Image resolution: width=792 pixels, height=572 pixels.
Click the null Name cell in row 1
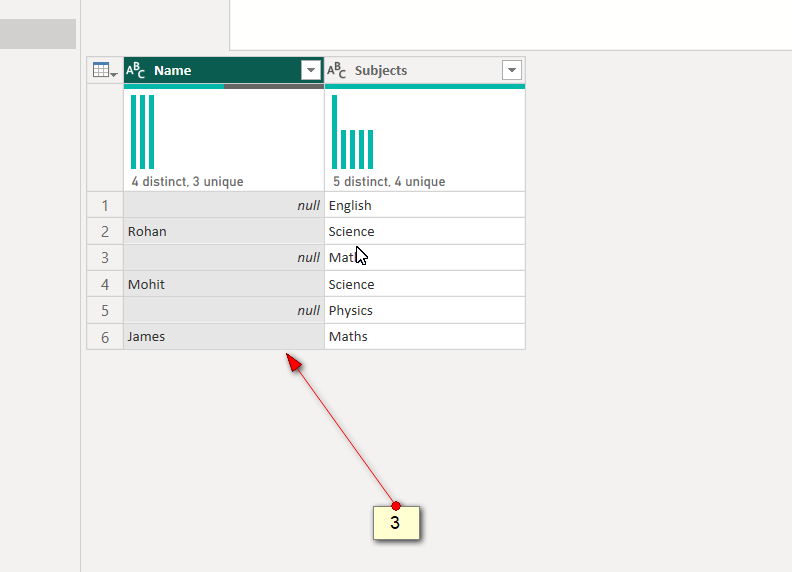(x=224, y=205)
